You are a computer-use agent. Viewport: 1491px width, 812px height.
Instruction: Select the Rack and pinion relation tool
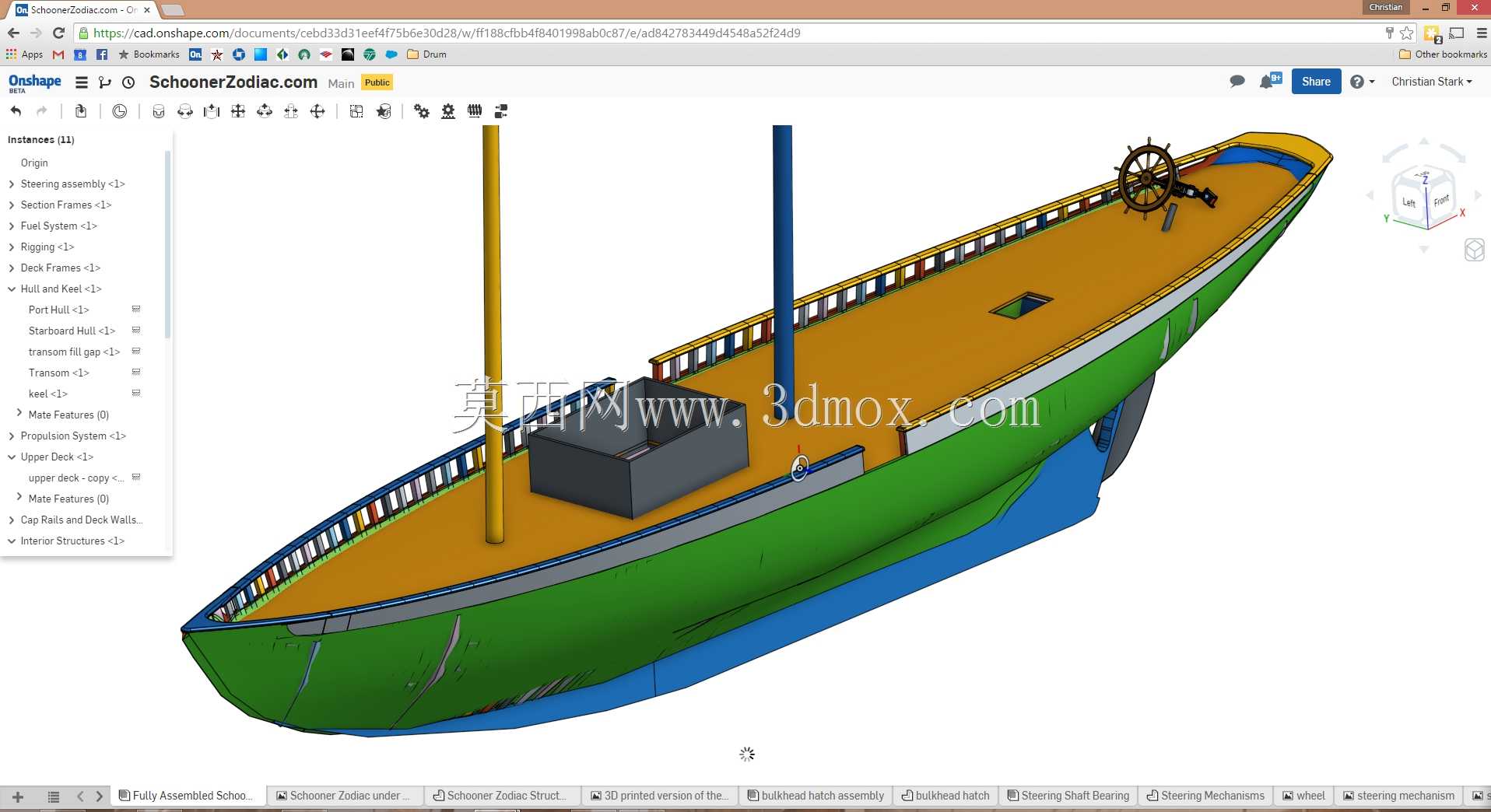[448, 111]
